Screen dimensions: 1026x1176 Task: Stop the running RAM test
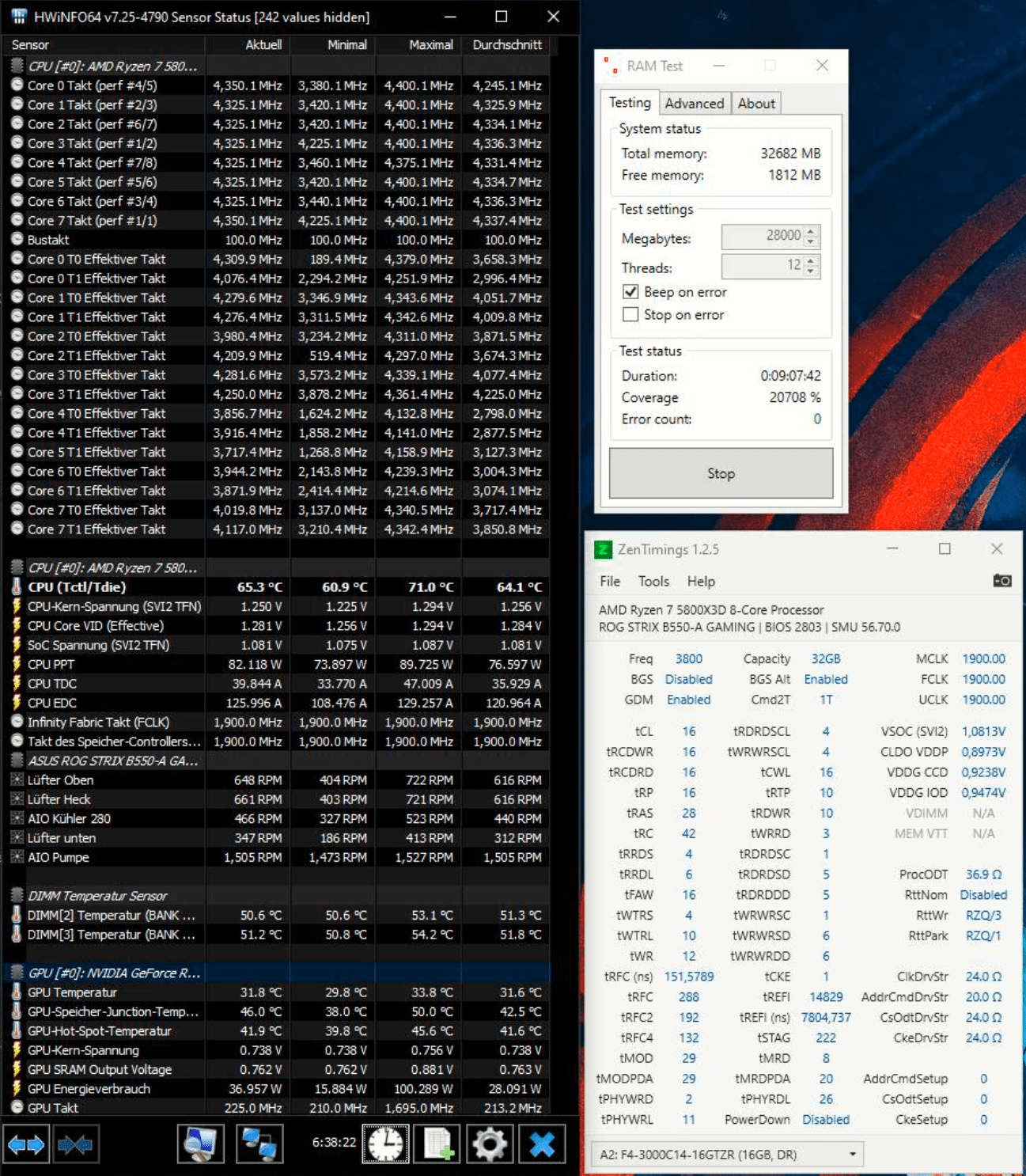pyautogui.click(x=721, y=473)
